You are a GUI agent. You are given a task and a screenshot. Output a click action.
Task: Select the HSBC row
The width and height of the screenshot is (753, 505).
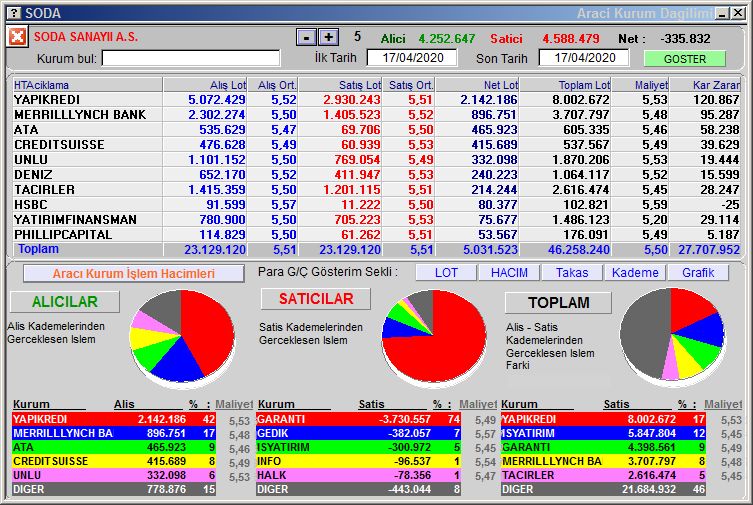pos(376,204)
